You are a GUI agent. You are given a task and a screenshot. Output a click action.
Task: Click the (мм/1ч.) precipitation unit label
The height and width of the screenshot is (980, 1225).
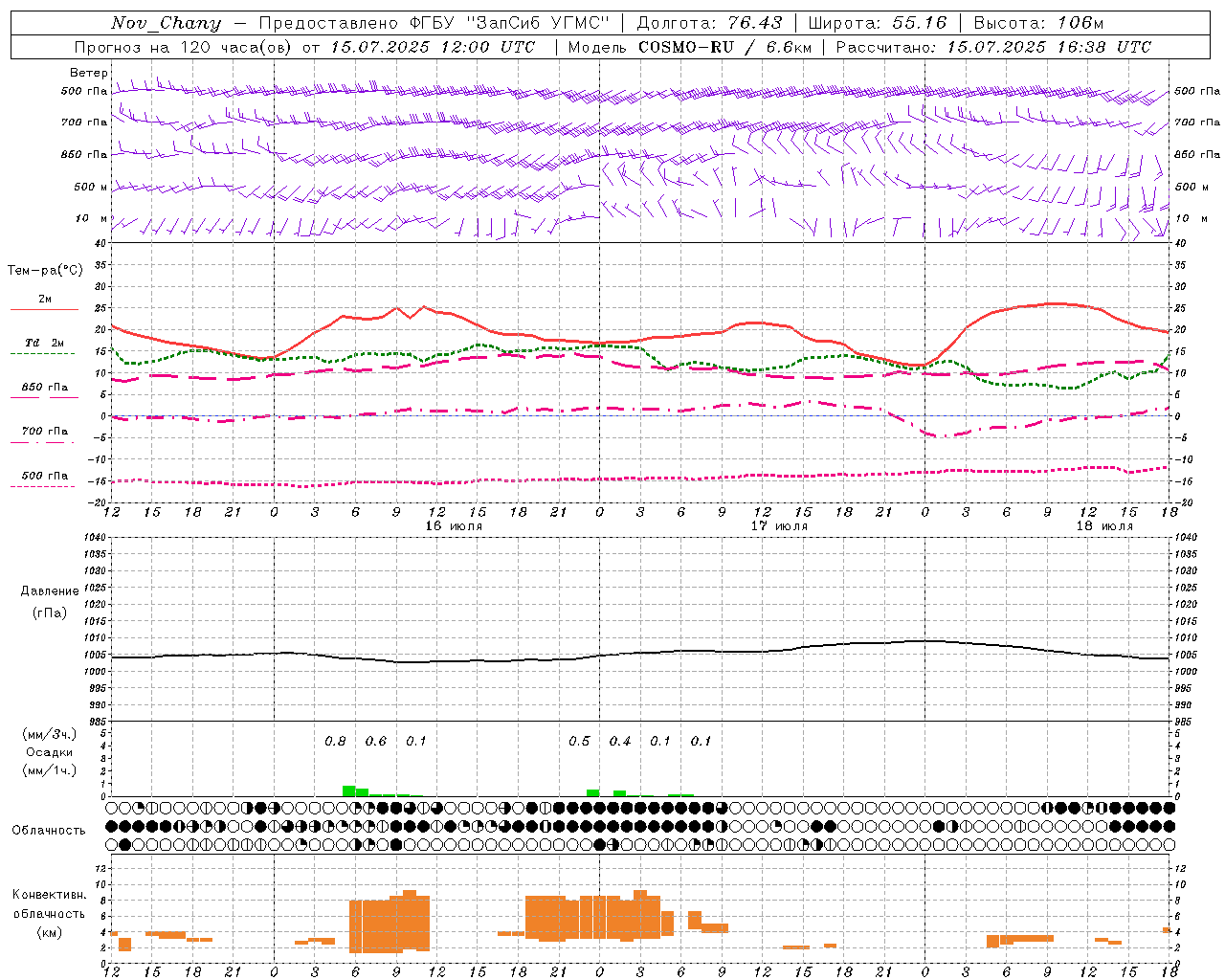click(x=50, y=770)
